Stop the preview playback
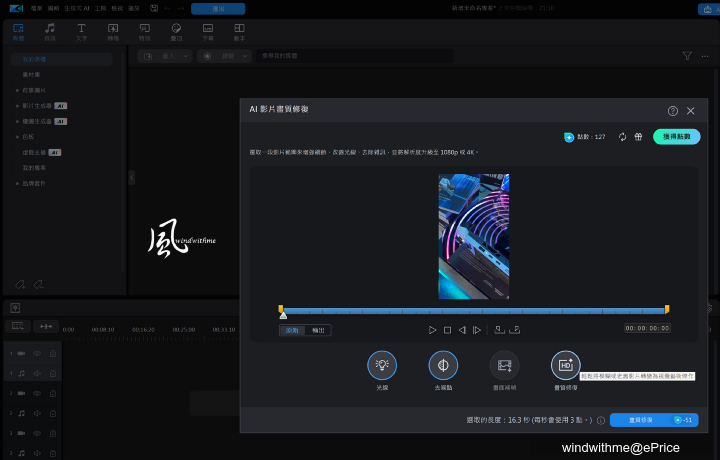This screenshot has width=720, height=460. coord(447,330)
